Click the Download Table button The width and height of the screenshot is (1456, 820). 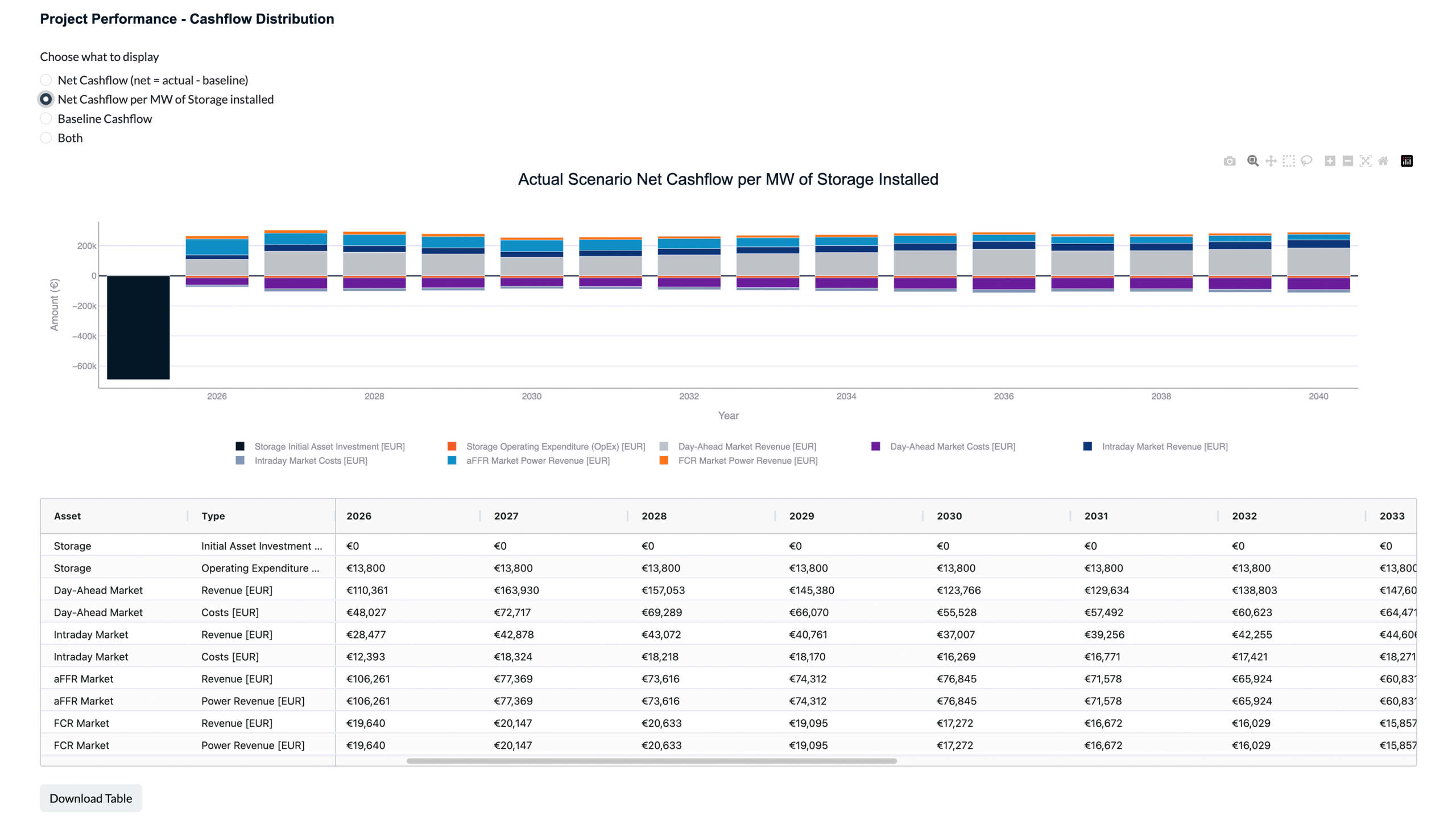pyautogui.click(x=91, y=798)
